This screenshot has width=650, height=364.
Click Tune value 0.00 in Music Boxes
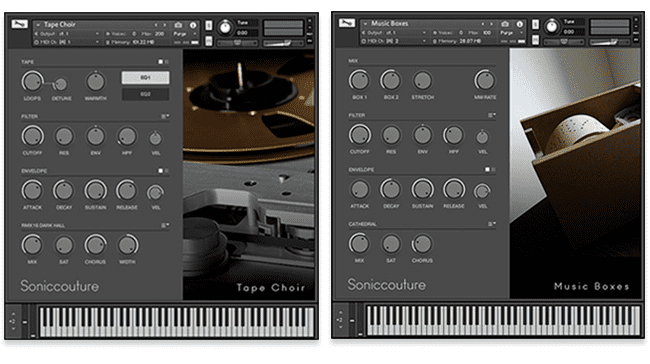point(569,32)
